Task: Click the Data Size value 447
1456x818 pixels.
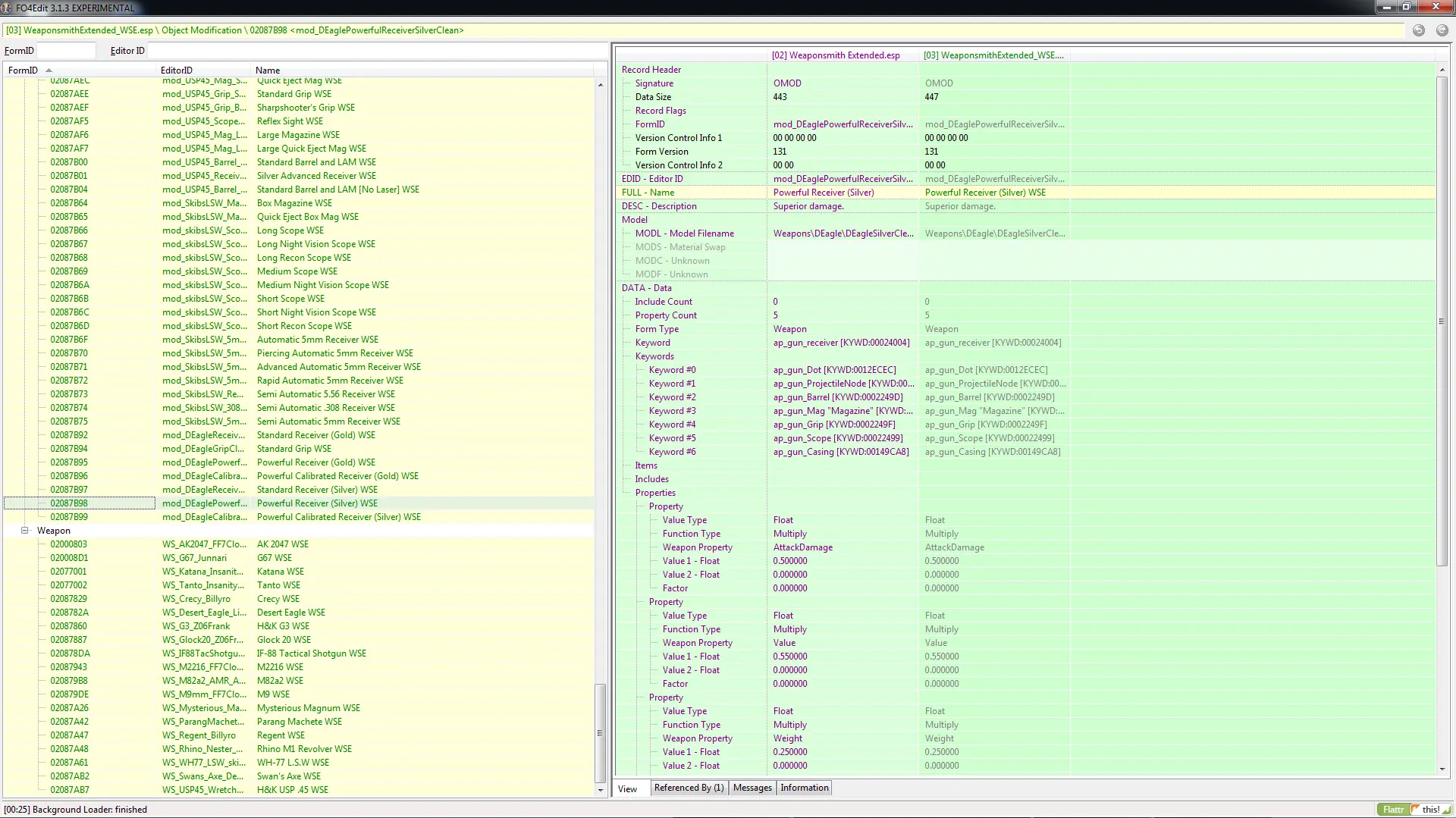Action: click(931, 97)
